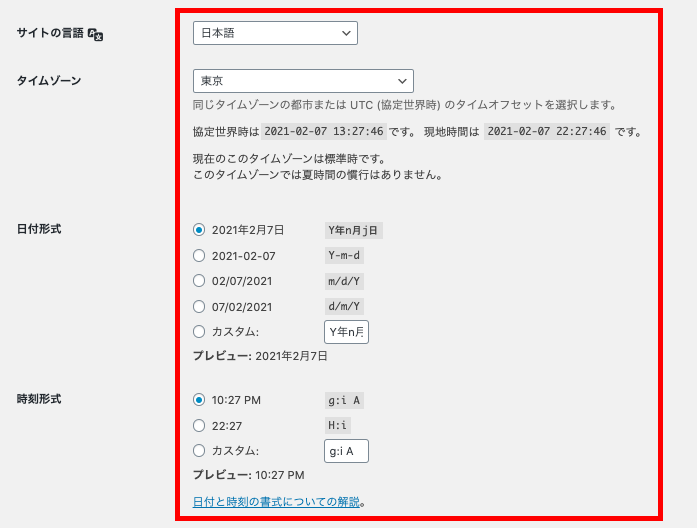The image size is (697, 528).
Task: Open the 日付と時刻の書式についての解説 link
Action: tap(276, 502)
